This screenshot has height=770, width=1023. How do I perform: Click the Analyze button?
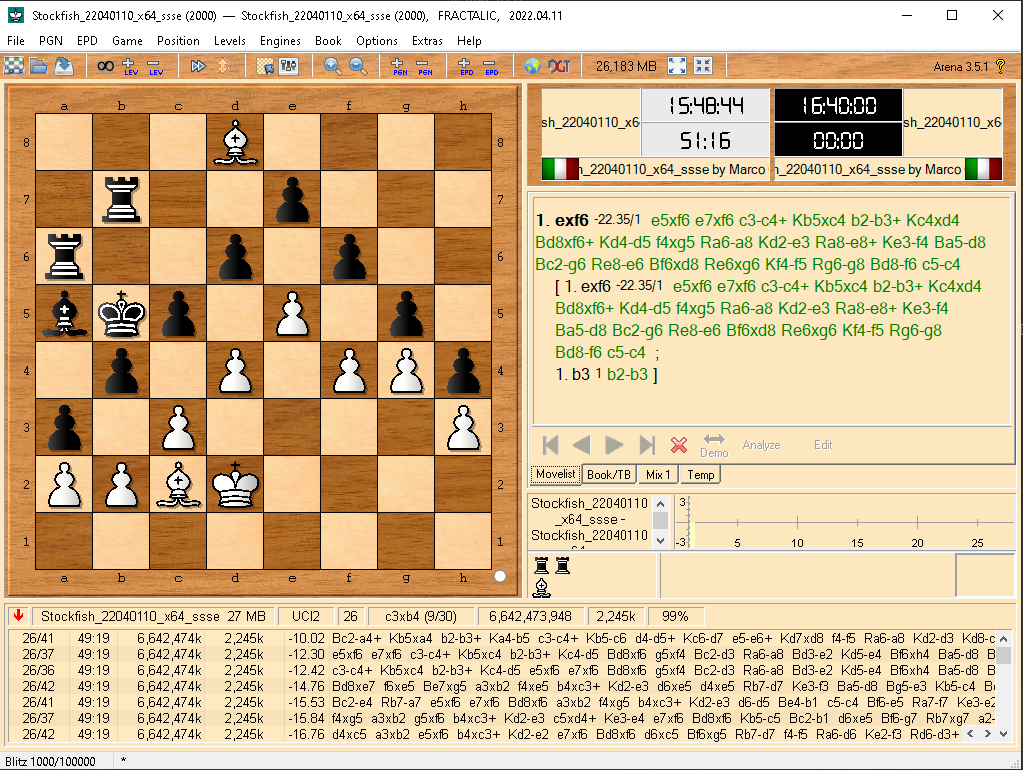click(761, 445)
